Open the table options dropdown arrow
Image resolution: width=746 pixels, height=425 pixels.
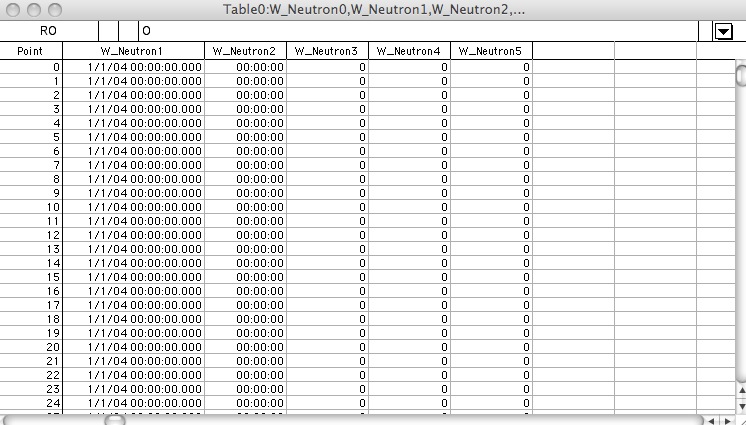(723, 31)
